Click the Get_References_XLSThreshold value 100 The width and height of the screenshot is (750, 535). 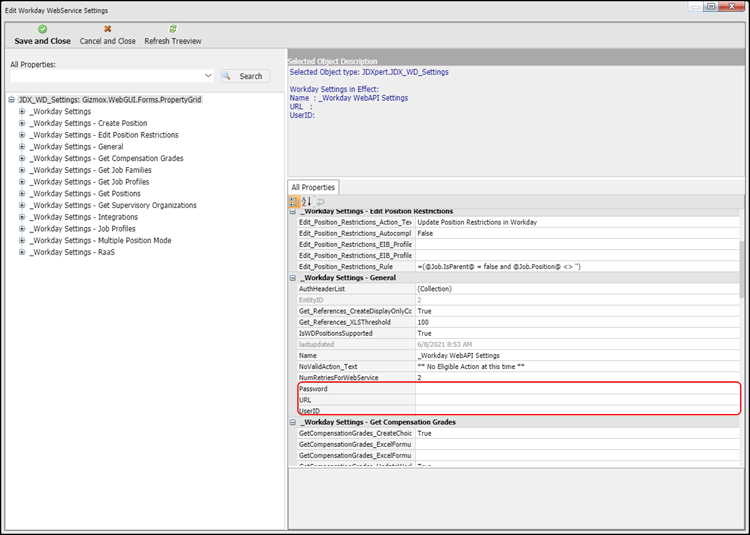click(x=577, y=322)
